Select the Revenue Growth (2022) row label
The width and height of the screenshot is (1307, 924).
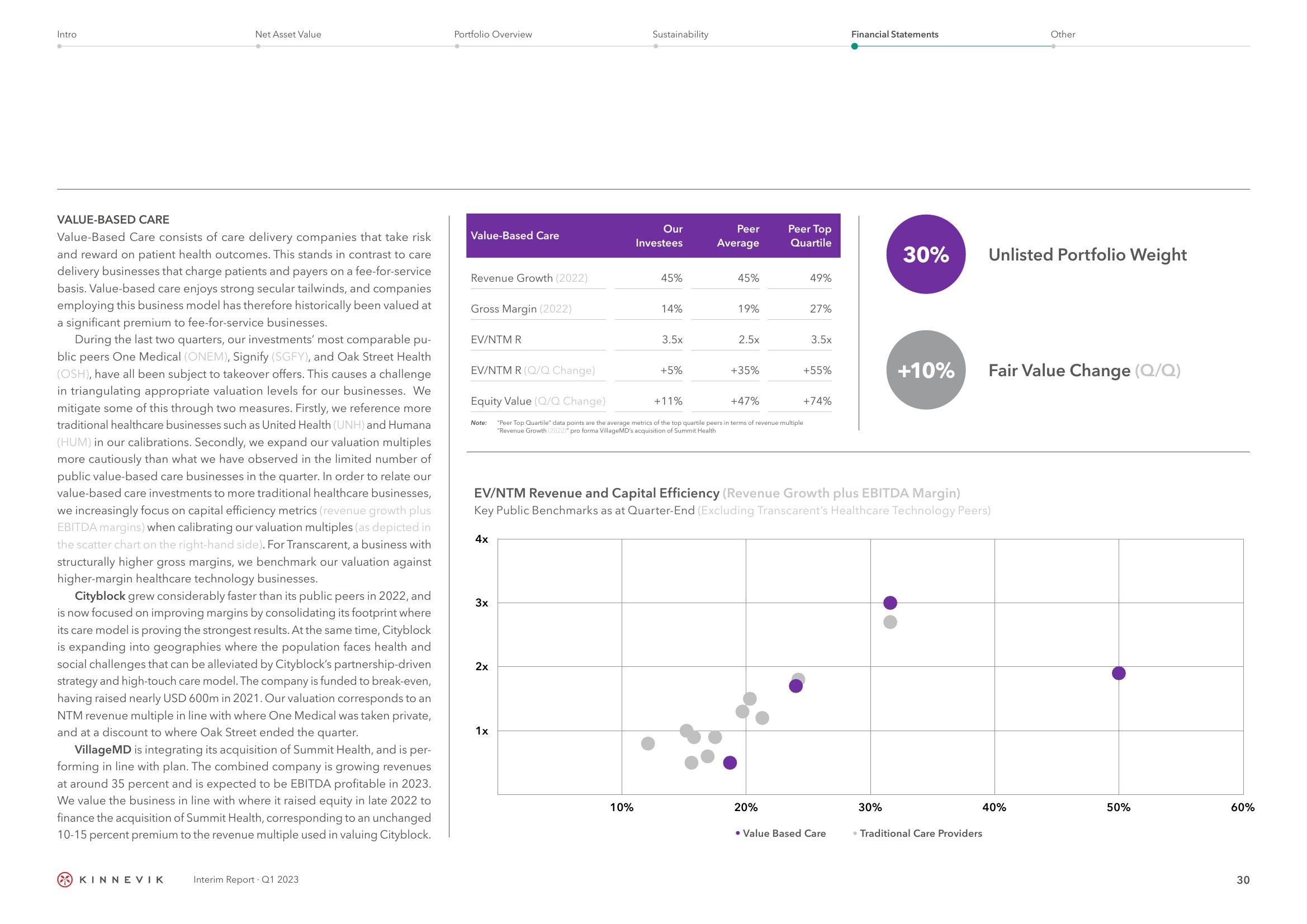tap(529, 278)
